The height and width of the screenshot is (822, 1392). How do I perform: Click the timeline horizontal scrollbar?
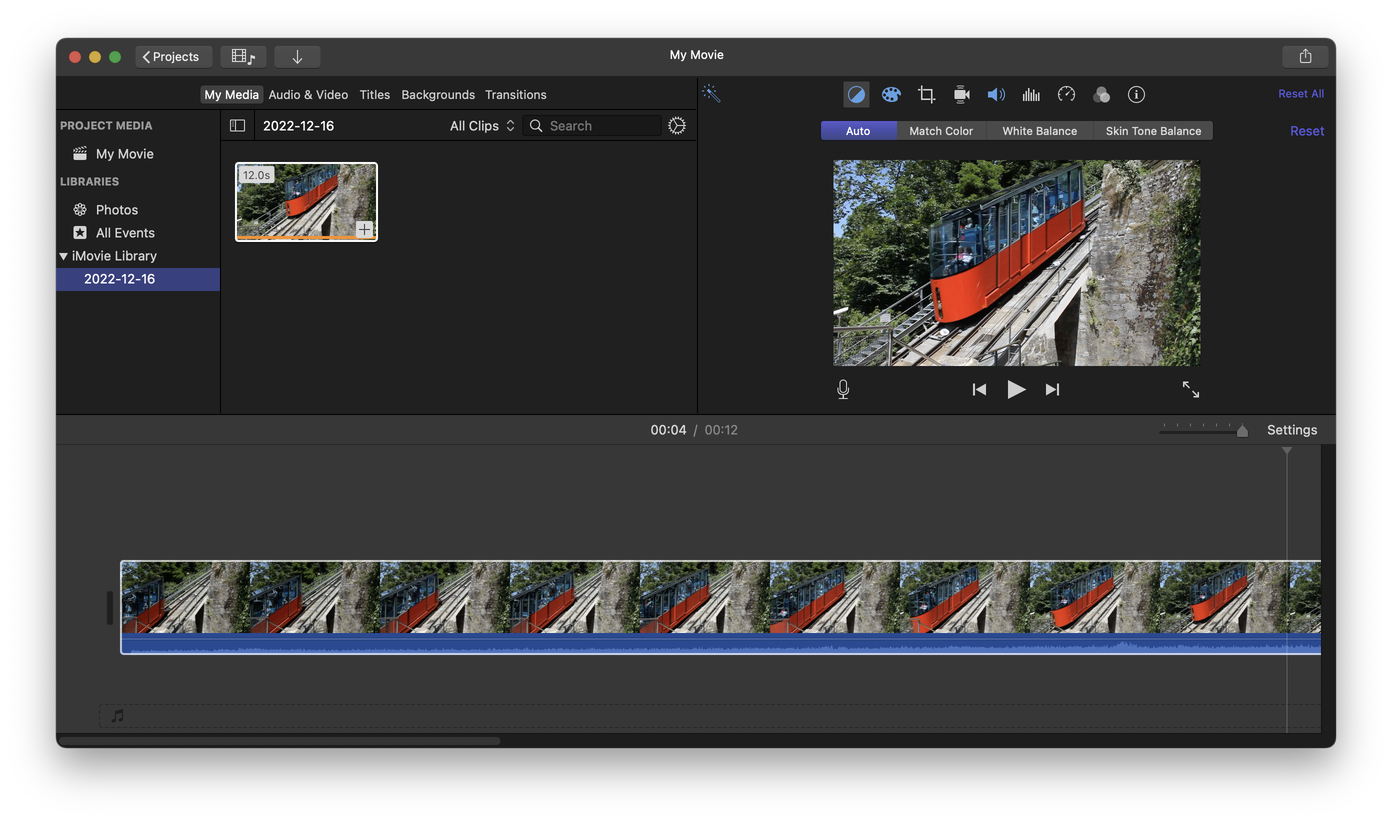[x=280, y=741]
